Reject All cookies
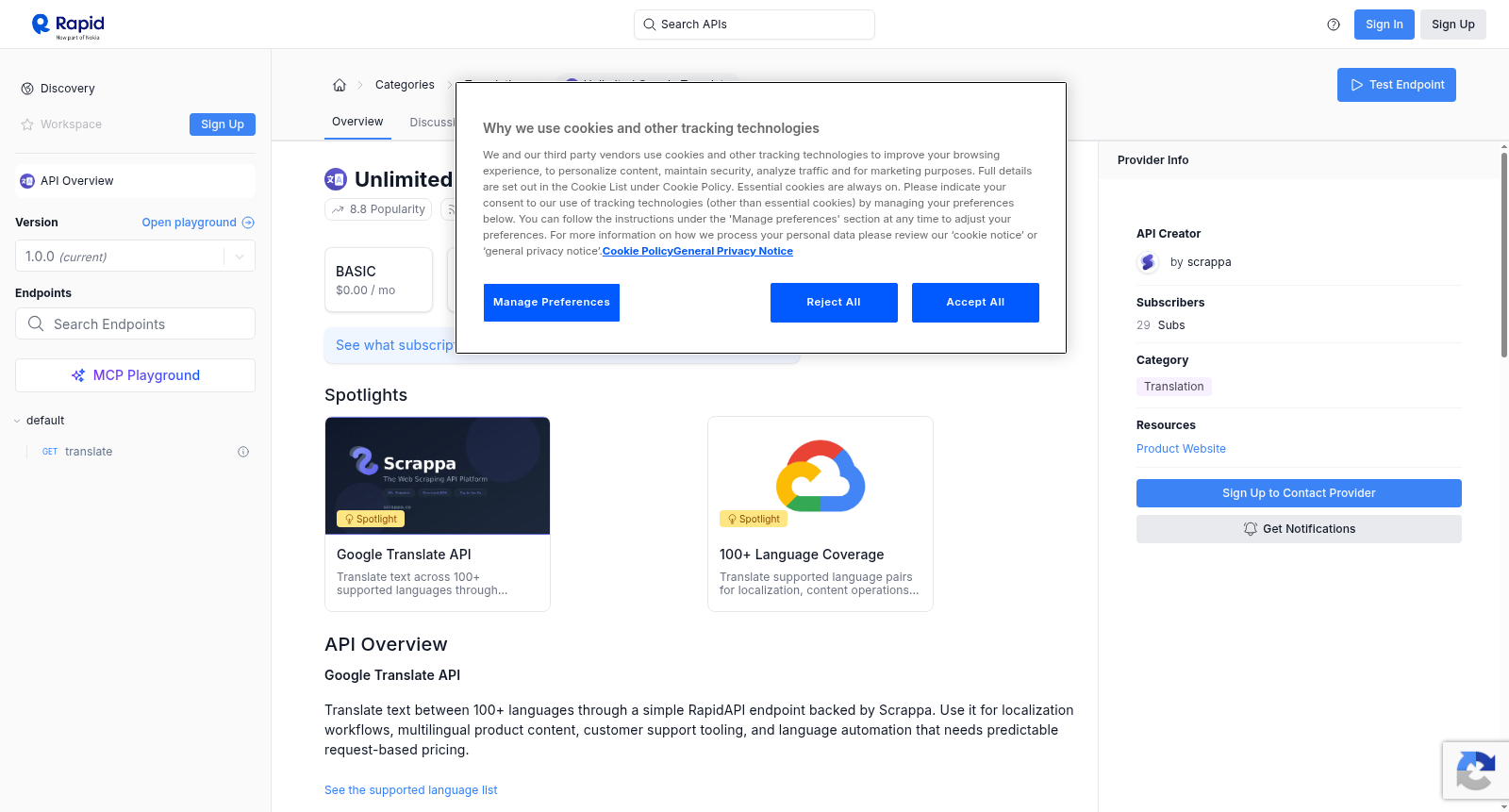This screenshot has height=812, width=1509. coord(834,303)
